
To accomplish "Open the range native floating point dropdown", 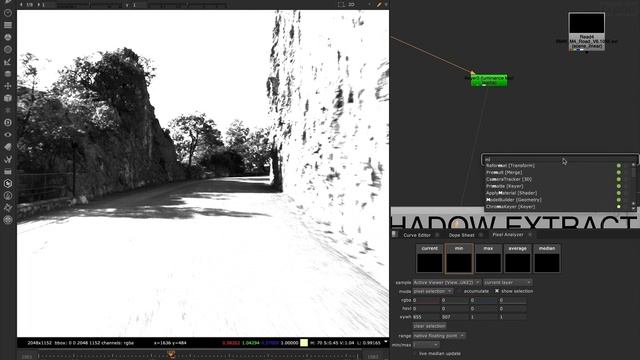I will tap(439, 336).
